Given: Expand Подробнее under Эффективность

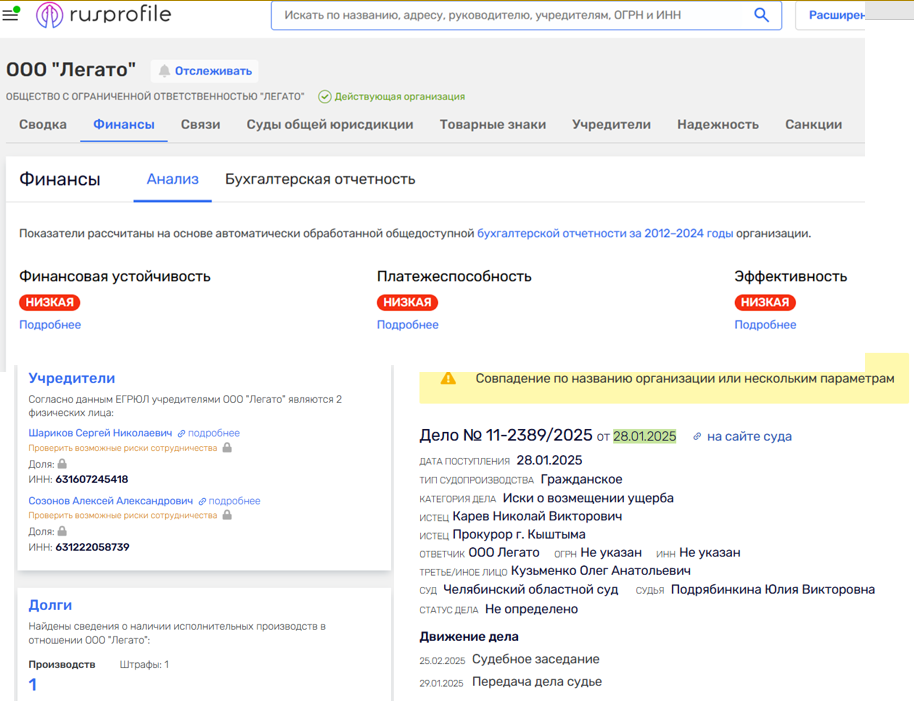Looking at the screenshot, I should [765, 325].
